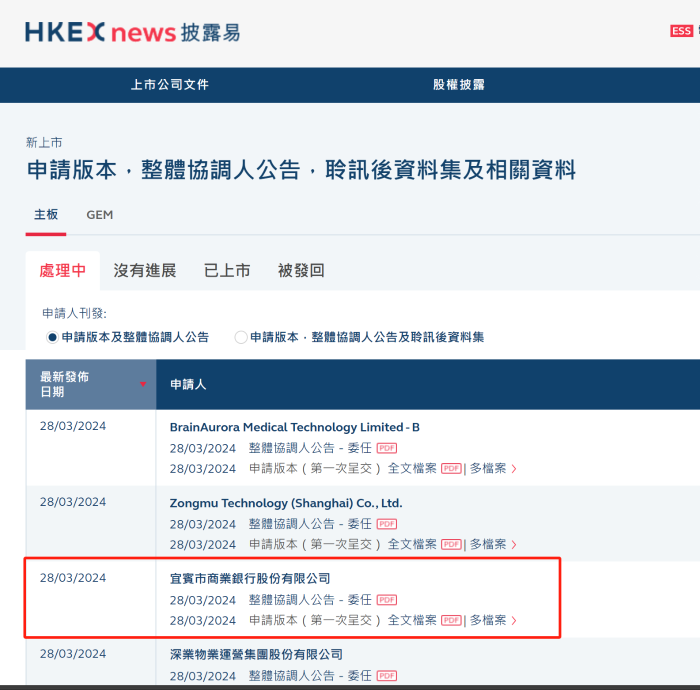Expand Zongmu 多檔案 chevron arrow
Screen dimensions: 700x690
(514, 545)
